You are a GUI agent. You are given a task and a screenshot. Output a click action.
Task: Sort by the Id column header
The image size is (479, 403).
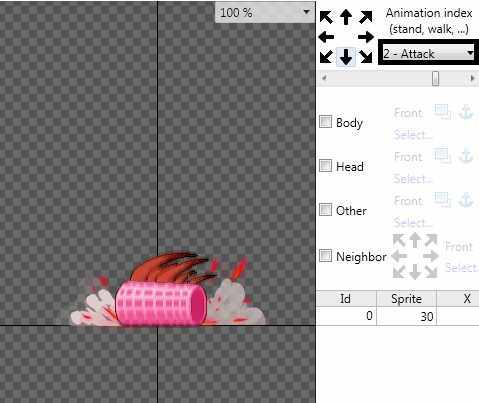tap(346, 299)
